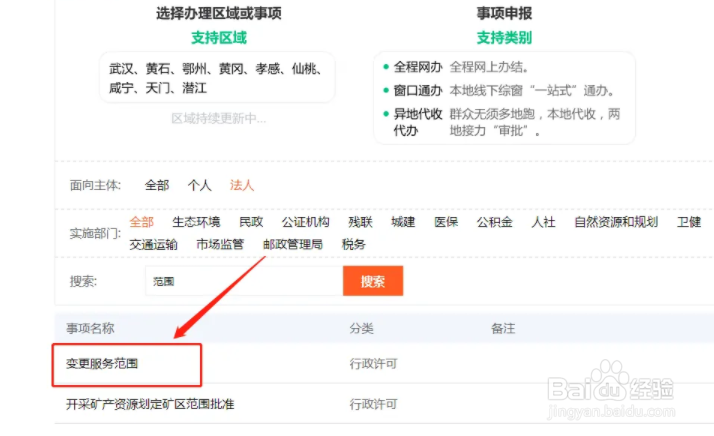Click the 支持类别 heading
Image resolution: width=714 pixels, height=436 pixels.
tap(504, 37)
